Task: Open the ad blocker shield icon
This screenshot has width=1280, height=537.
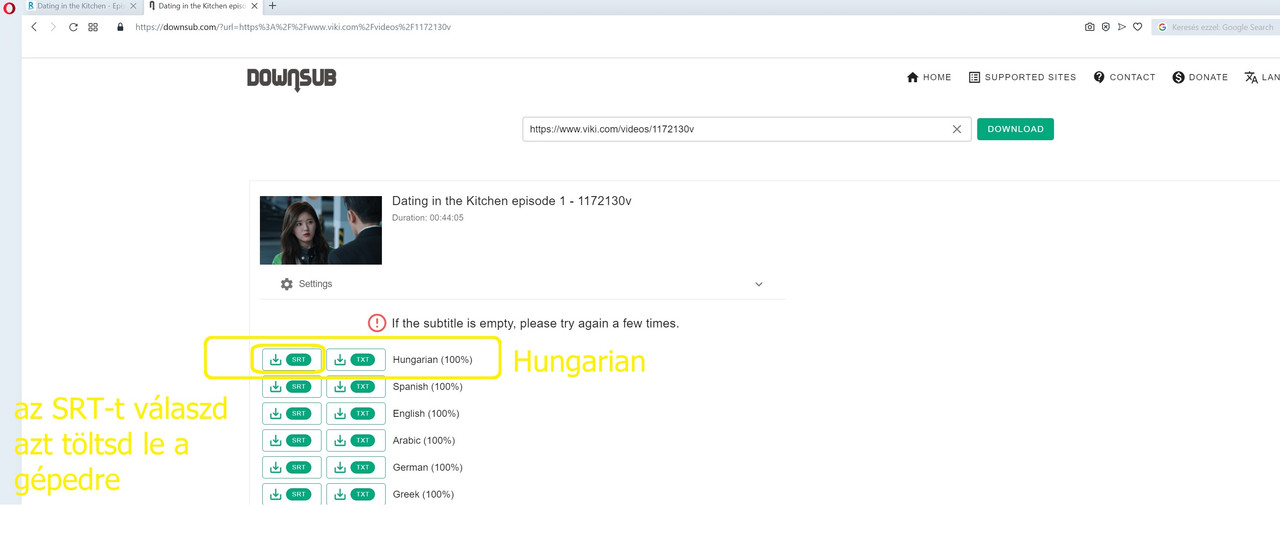Action: pyautogui.click(x=1105, y=27)
